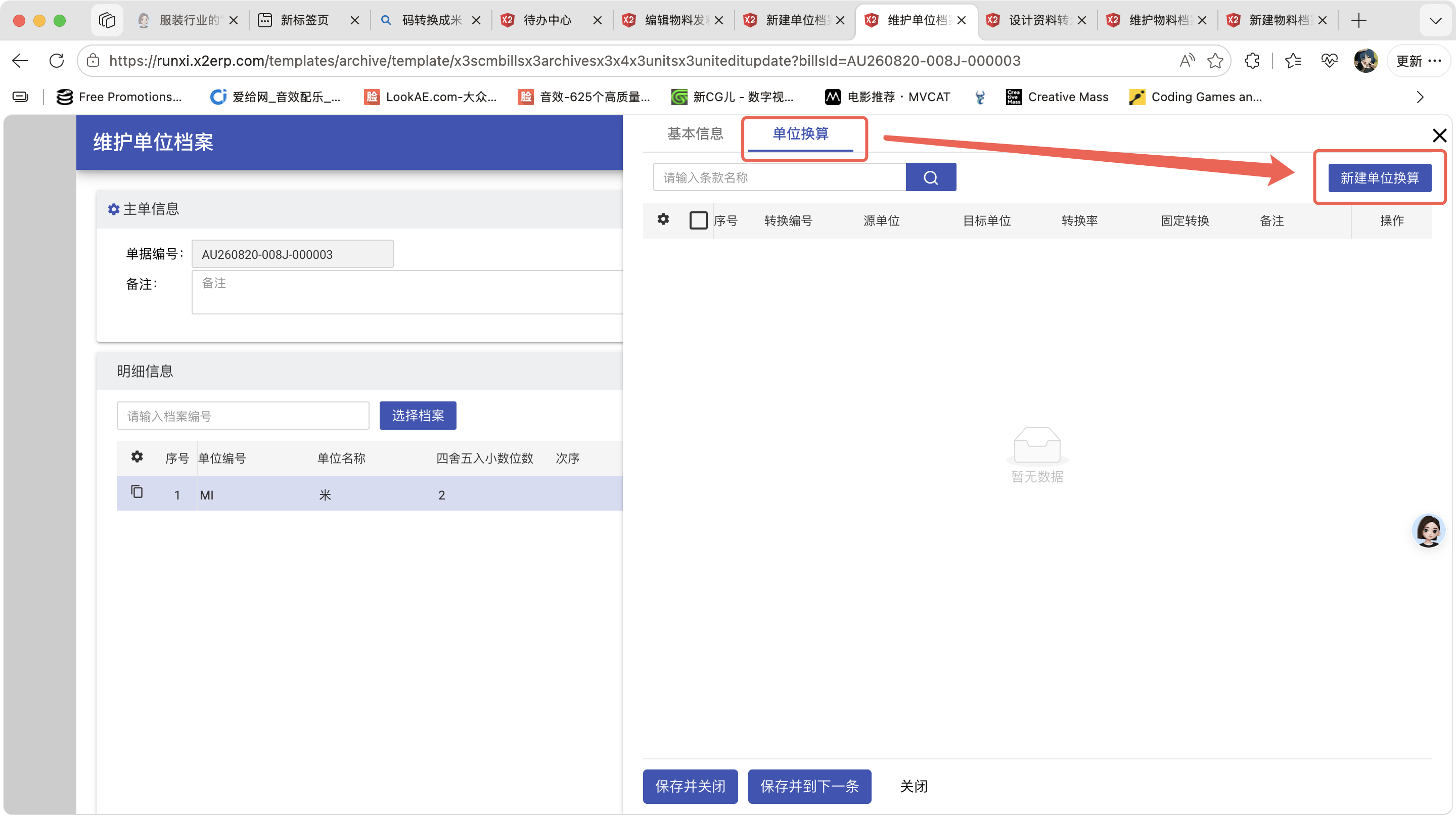1456x818 pixels.
Task: Click 新建单位换算 button
Action: (1379, 178)
